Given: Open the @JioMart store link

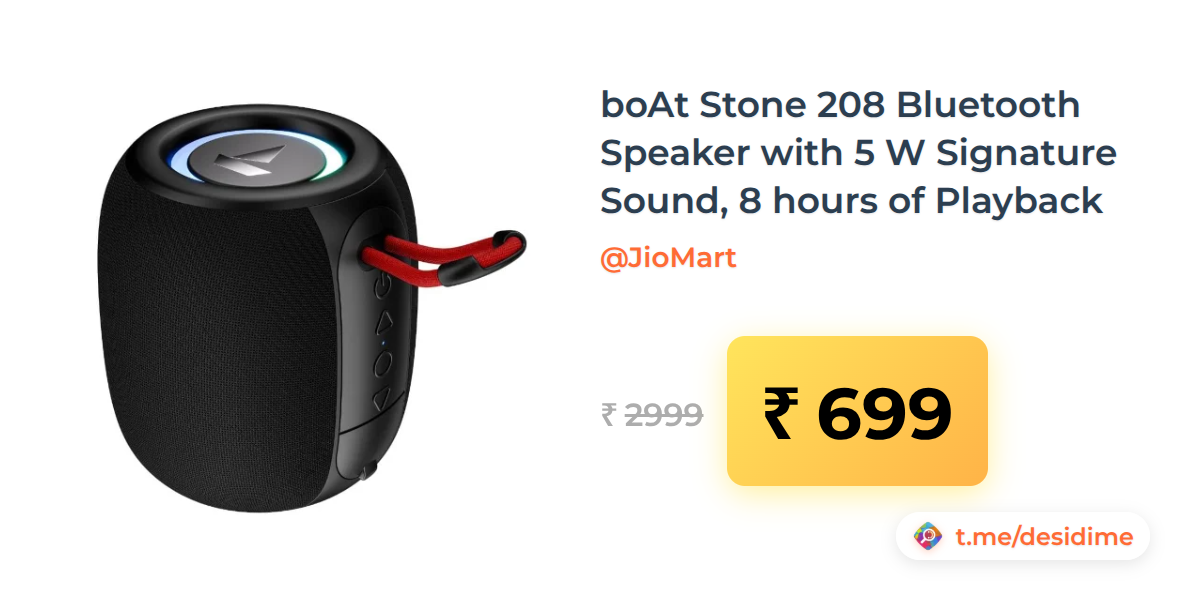Looking at the screenshot, I should point(668,258).
